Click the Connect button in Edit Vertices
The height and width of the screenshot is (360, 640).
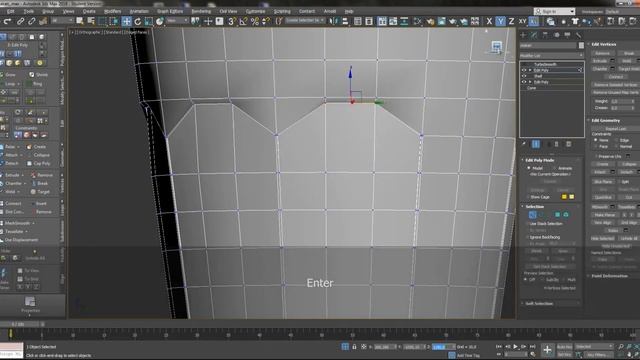click(x=616, y=76)
